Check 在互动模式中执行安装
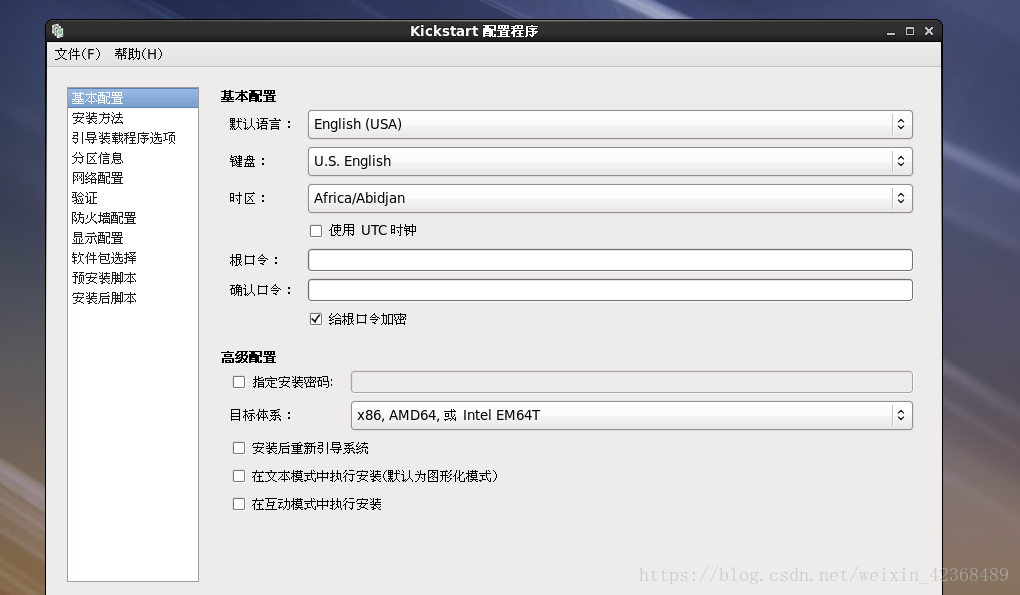The height and width of the screenshot is (595, 1020). (x=239, y=504)
